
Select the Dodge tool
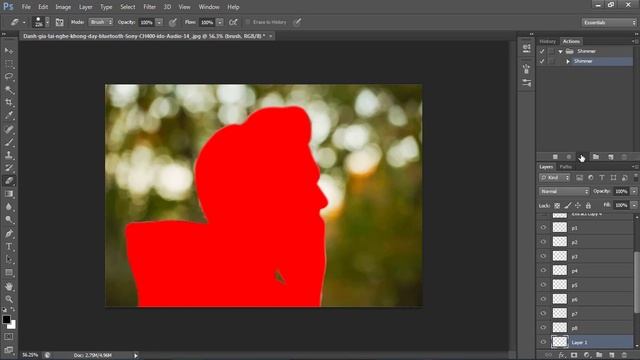click(x=9, y=220)
